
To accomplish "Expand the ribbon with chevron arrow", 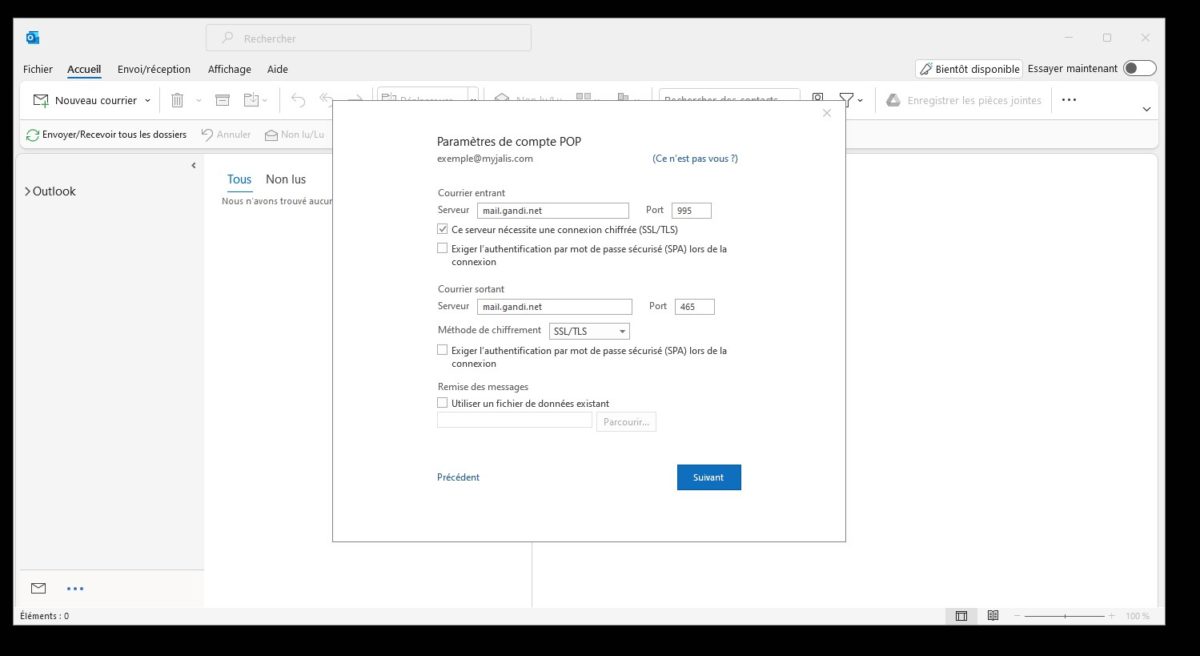I will click(x=1146, y=109).
